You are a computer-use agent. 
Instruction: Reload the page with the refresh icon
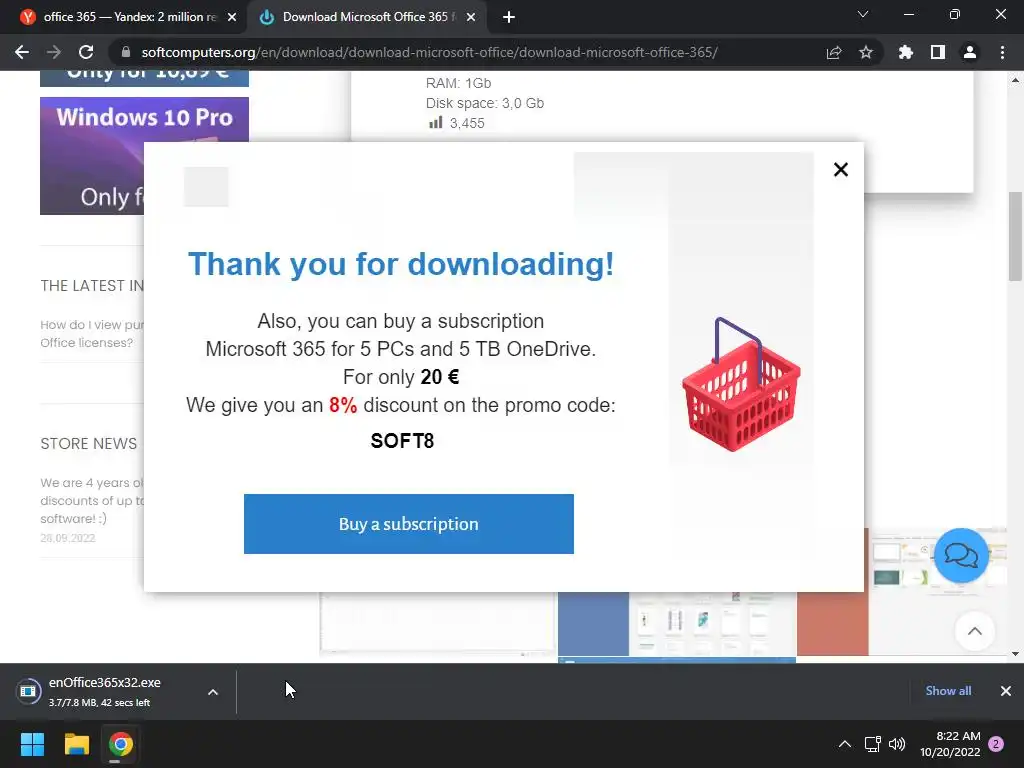[86, 52]
